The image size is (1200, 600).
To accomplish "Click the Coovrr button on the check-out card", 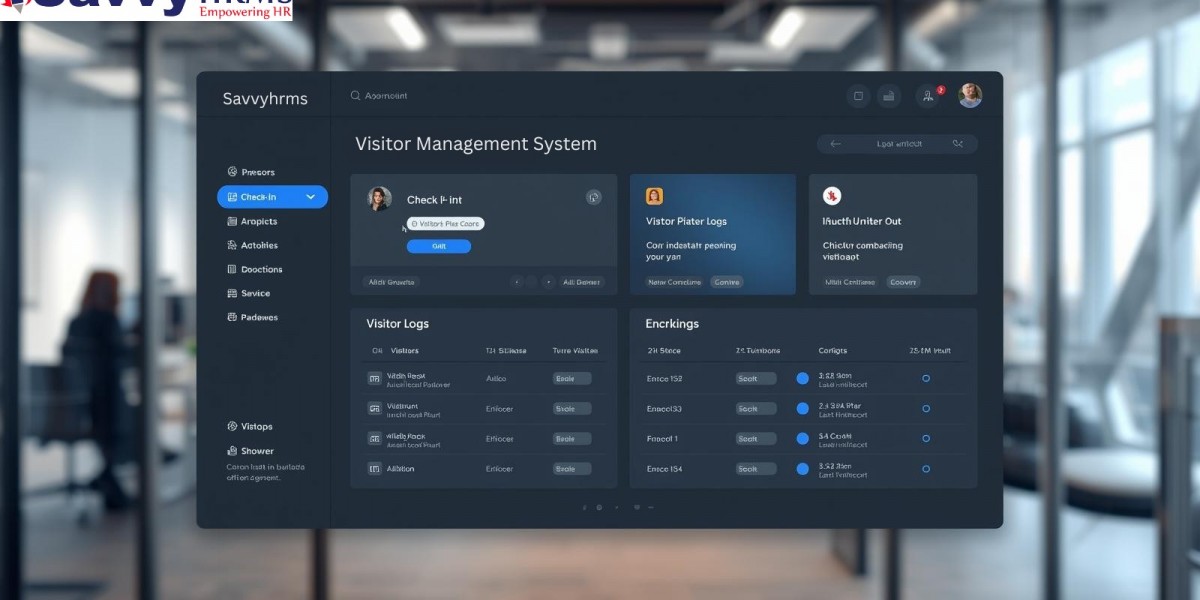I will coord(903,282).
